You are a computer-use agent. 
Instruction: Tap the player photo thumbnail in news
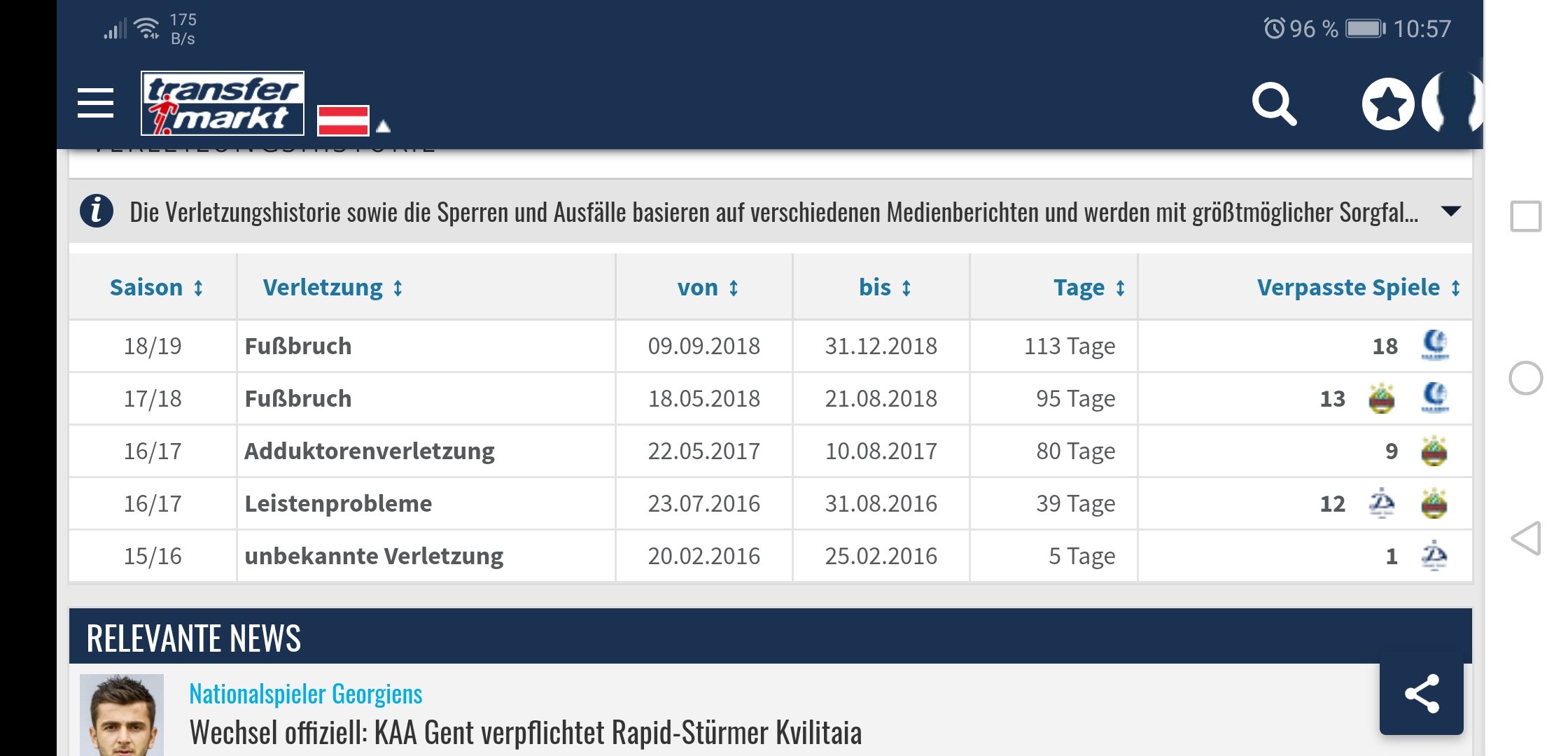pos(122,715)
